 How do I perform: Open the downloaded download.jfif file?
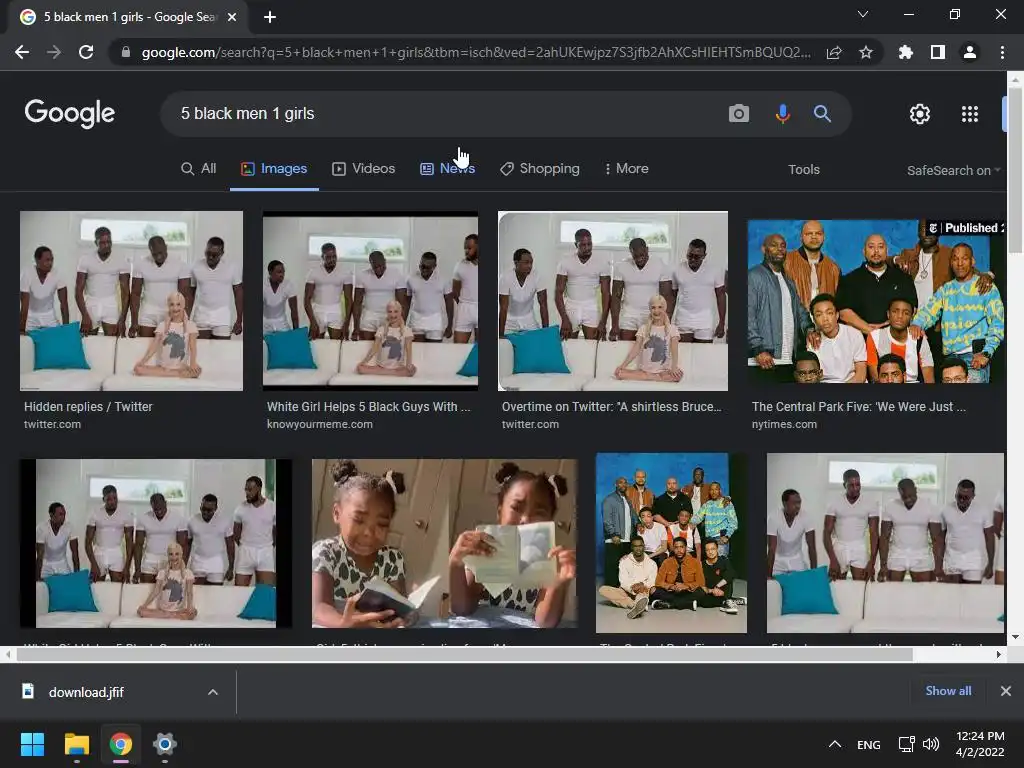[x=86, y=692]
